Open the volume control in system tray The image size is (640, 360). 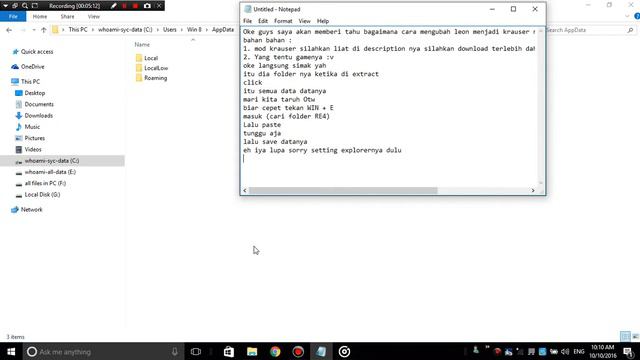[565, 351]
